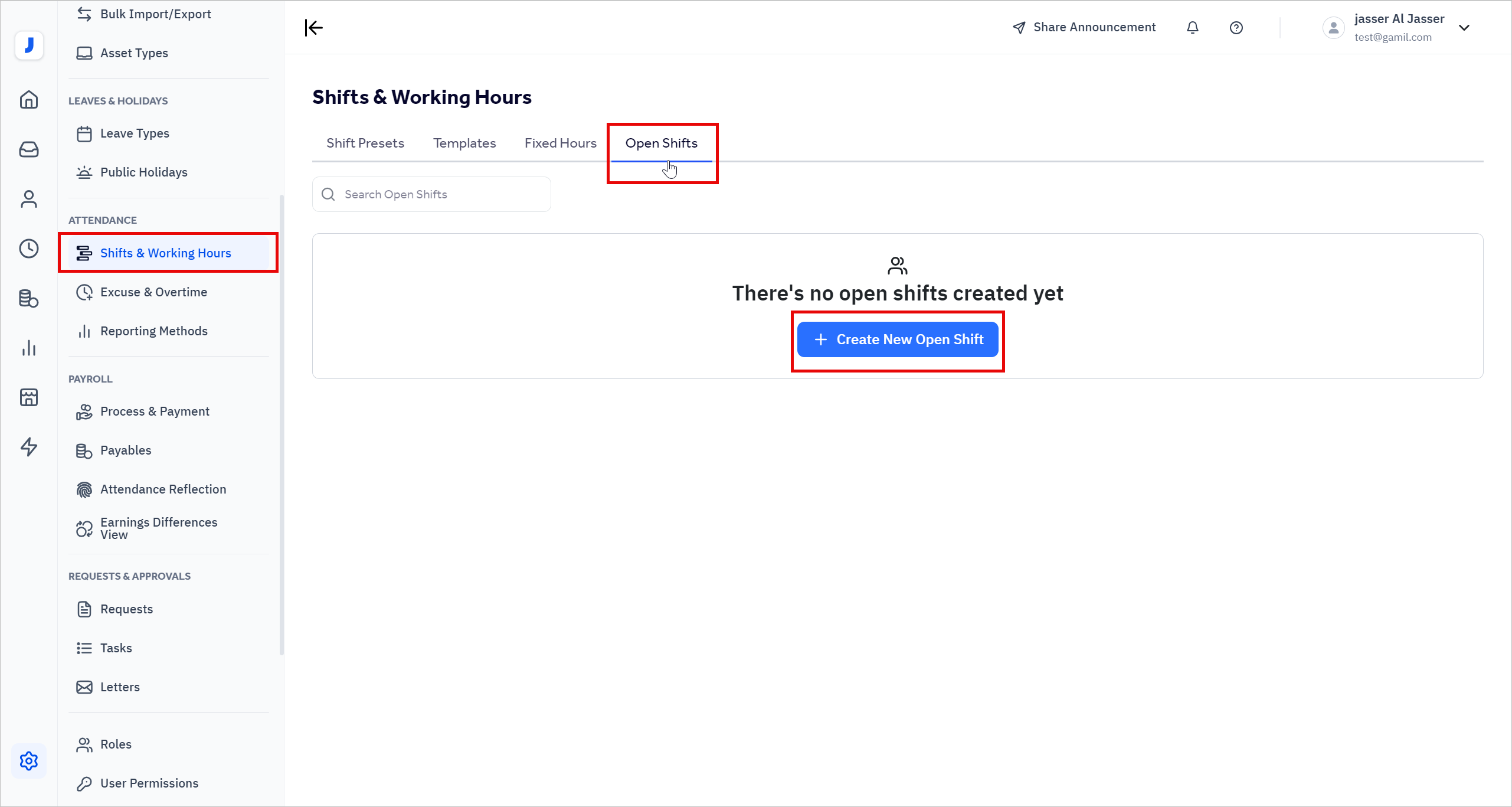This screenshot has height=807, width=1512.
Task: Select the inbox tray icon in left rail
Action: click(28, 149)
